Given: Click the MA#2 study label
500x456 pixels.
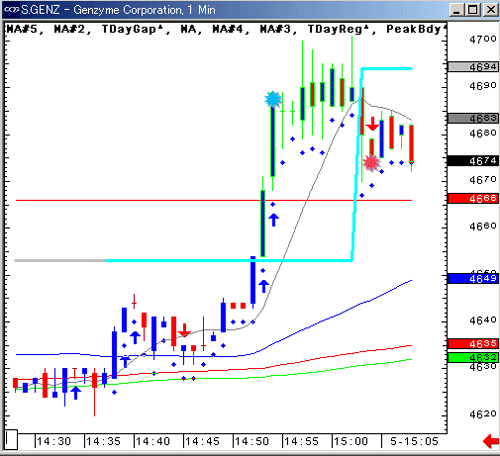Looking at the screenshot, I should tap(69, 29).
